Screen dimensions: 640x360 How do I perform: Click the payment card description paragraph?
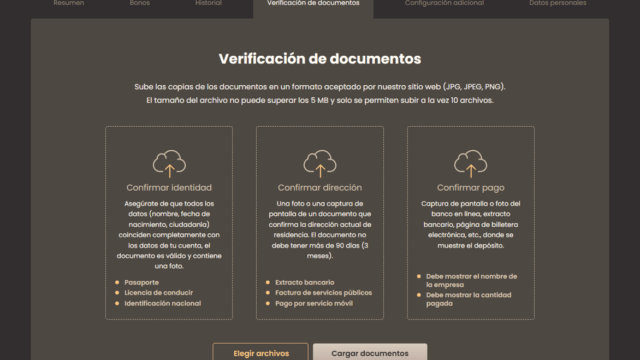(471, 224)
